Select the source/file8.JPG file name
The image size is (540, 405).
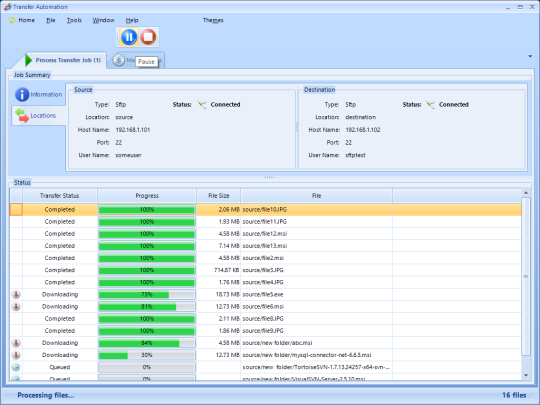point(263,319)
